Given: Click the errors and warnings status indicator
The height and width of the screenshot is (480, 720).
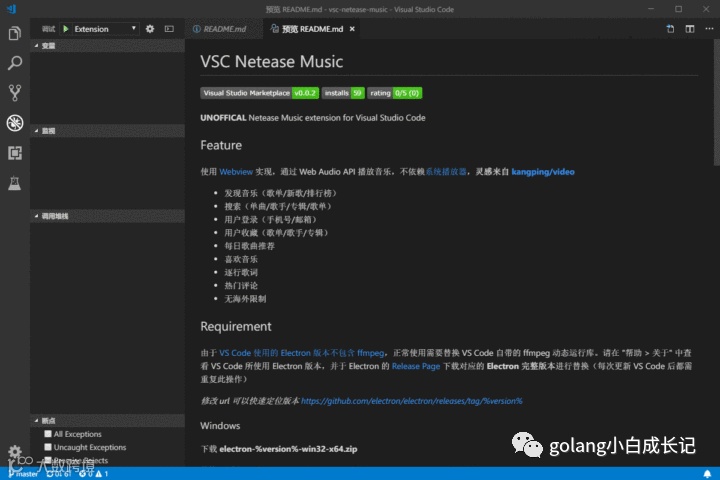Looking at the screenshot, I should 93,474.
